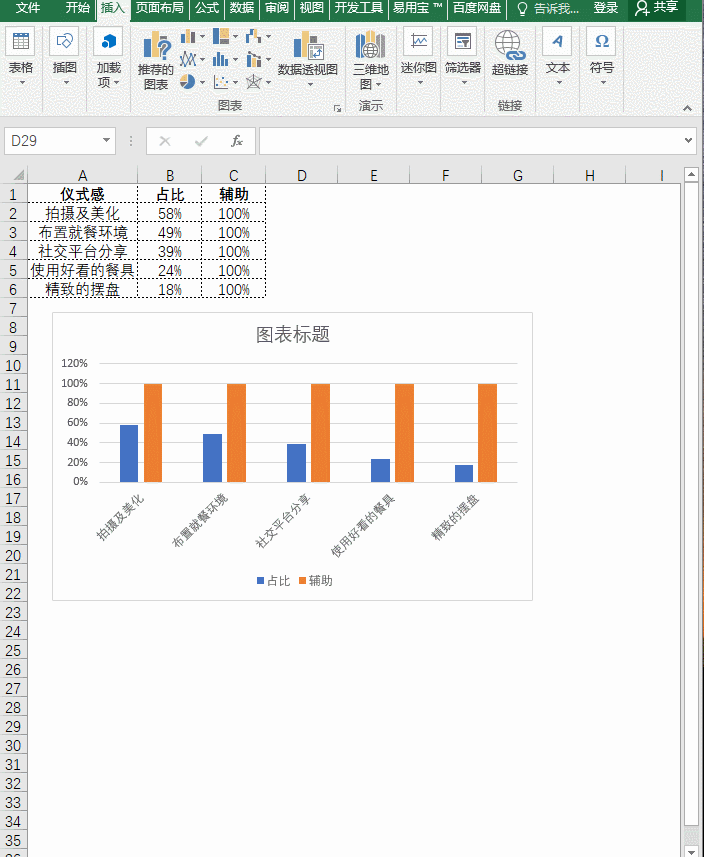Click the Share (共享) person icon

[x=642, y=8]
